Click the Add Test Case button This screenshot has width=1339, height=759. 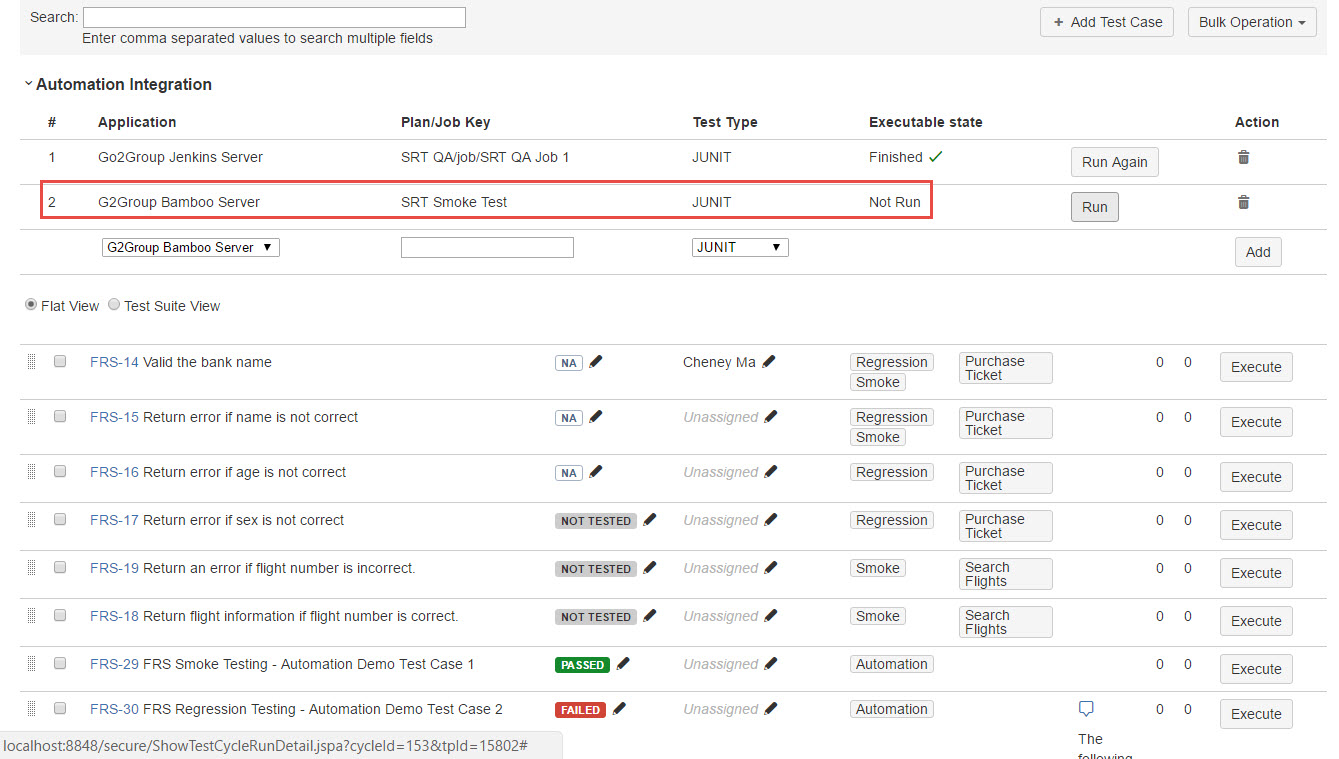1107,22
